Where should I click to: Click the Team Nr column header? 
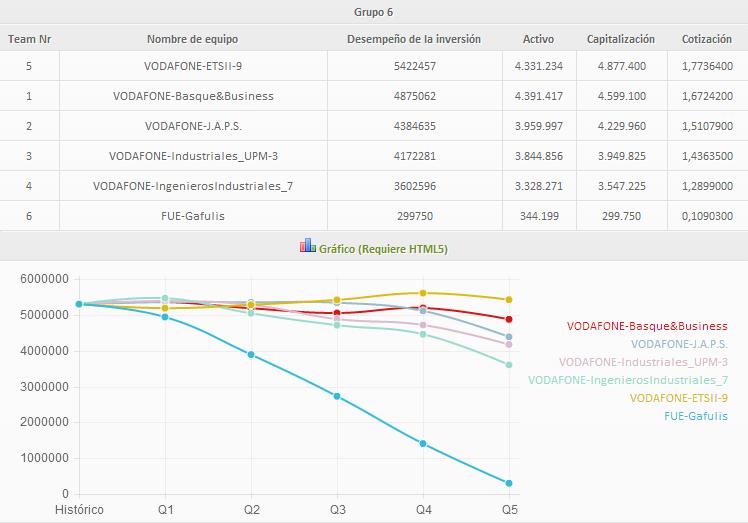(x=30, y=39)
